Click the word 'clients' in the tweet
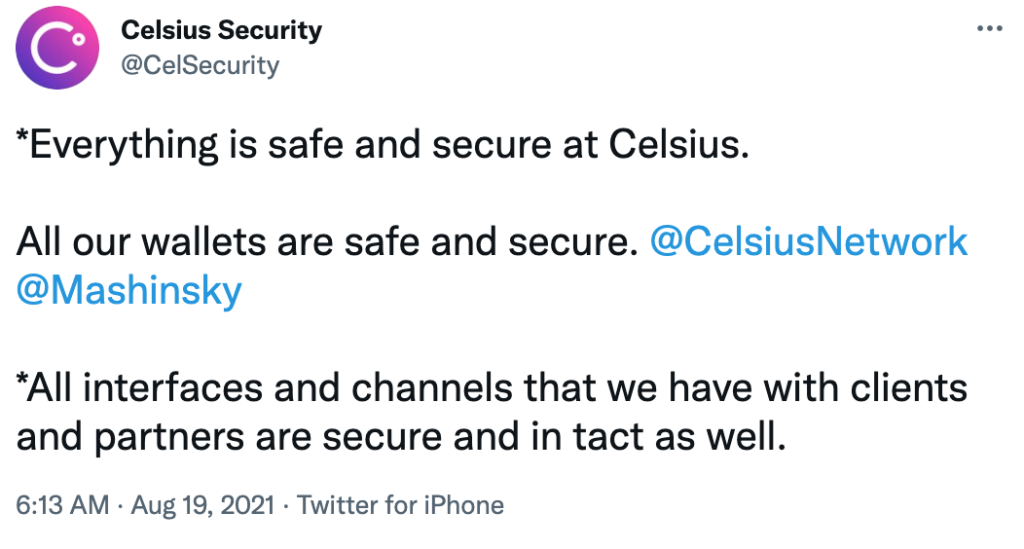 (x=908, y=388)
